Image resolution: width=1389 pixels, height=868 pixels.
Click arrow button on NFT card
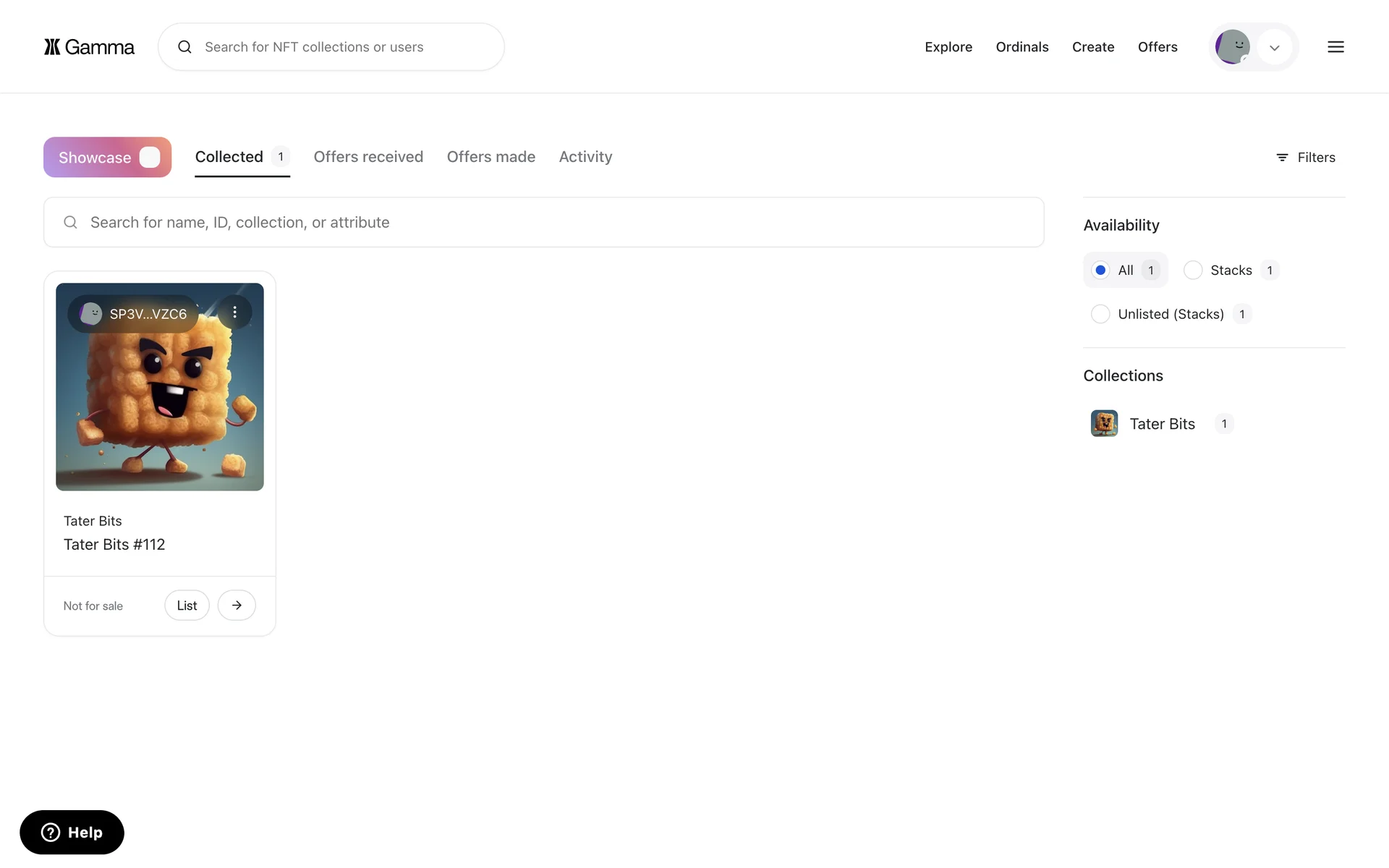[237, 605]
